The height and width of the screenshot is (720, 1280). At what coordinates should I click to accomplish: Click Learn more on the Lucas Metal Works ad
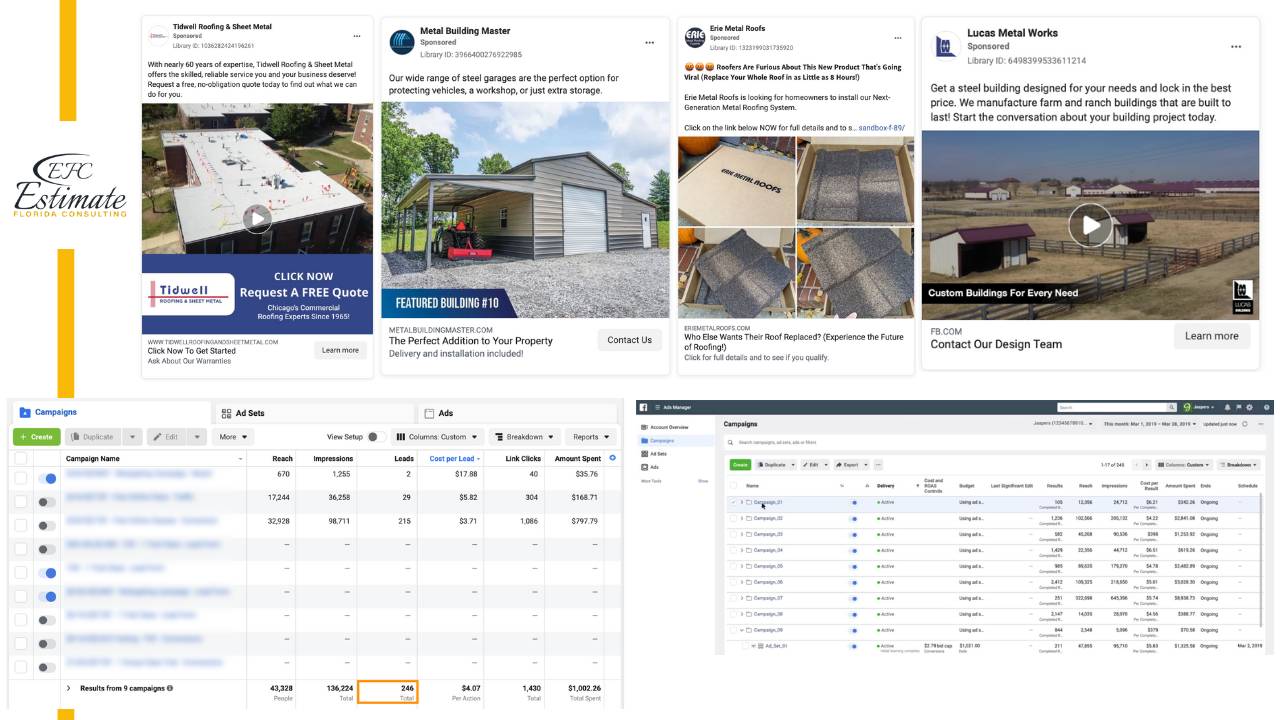(1211, 336)
